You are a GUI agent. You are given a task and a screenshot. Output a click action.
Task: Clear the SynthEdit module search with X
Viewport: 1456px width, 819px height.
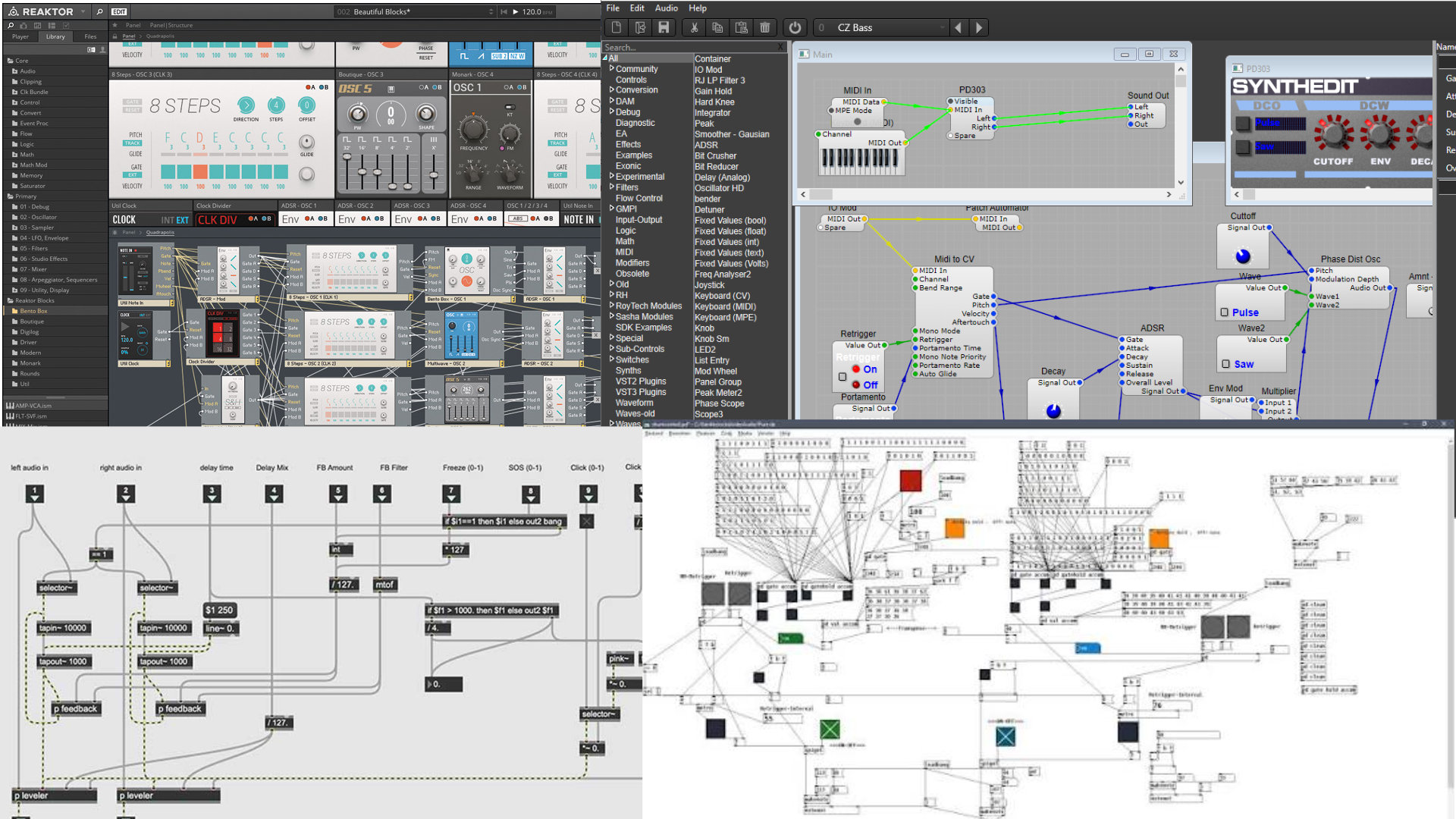[780, 47]
